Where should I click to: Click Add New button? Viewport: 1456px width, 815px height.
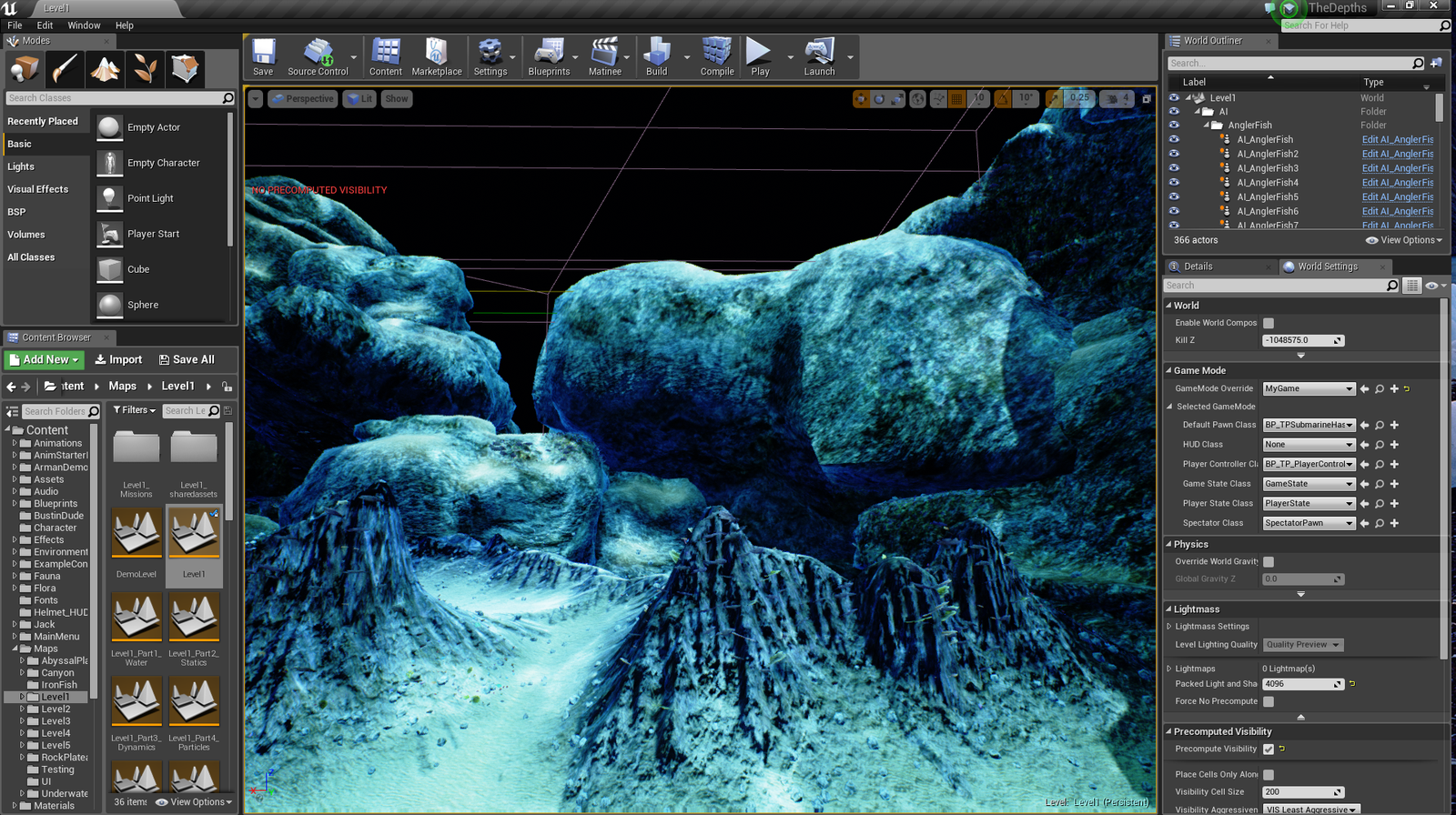tap(45, 360)
